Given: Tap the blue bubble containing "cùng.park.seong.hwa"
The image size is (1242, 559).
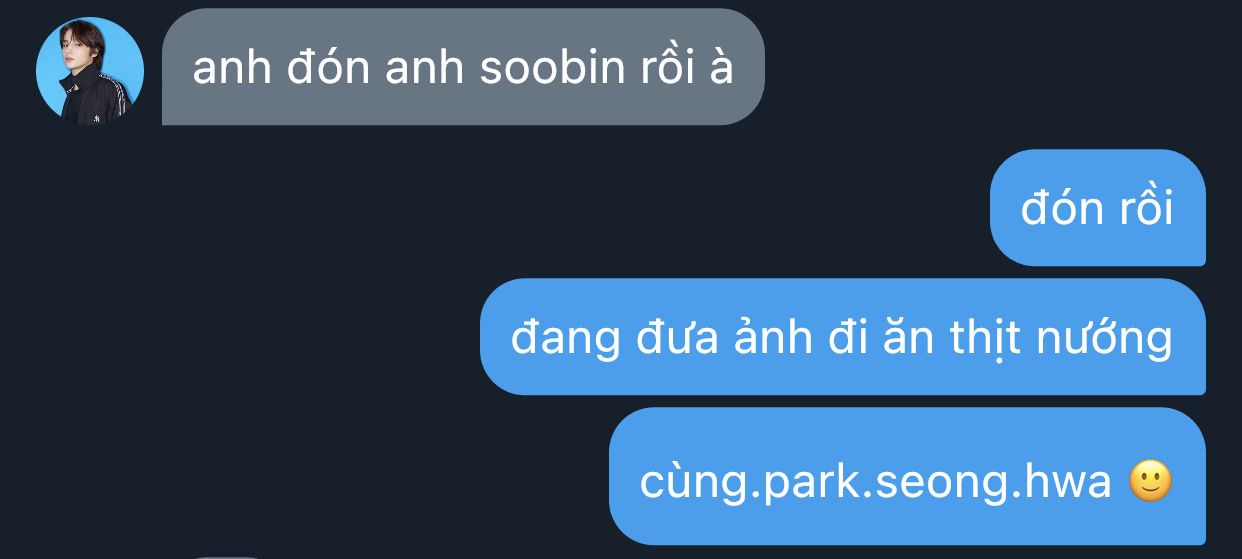Looking at the screenshot, I should pos(907,476).
